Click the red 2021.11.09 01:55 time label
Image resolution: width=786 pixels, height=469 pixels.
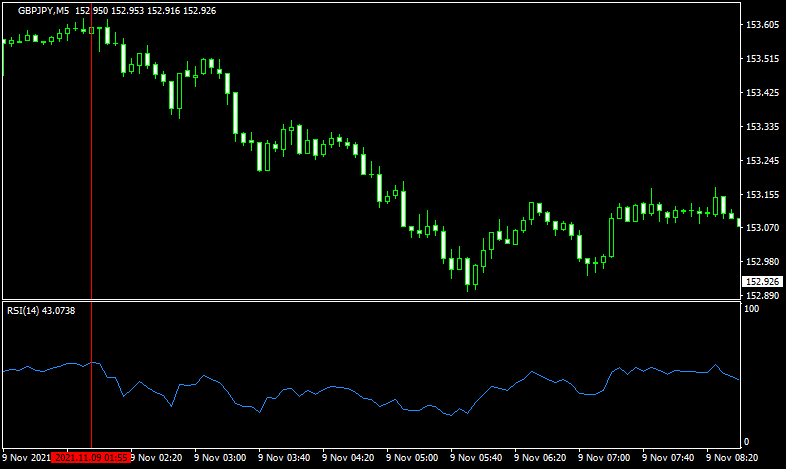point(91,457)
